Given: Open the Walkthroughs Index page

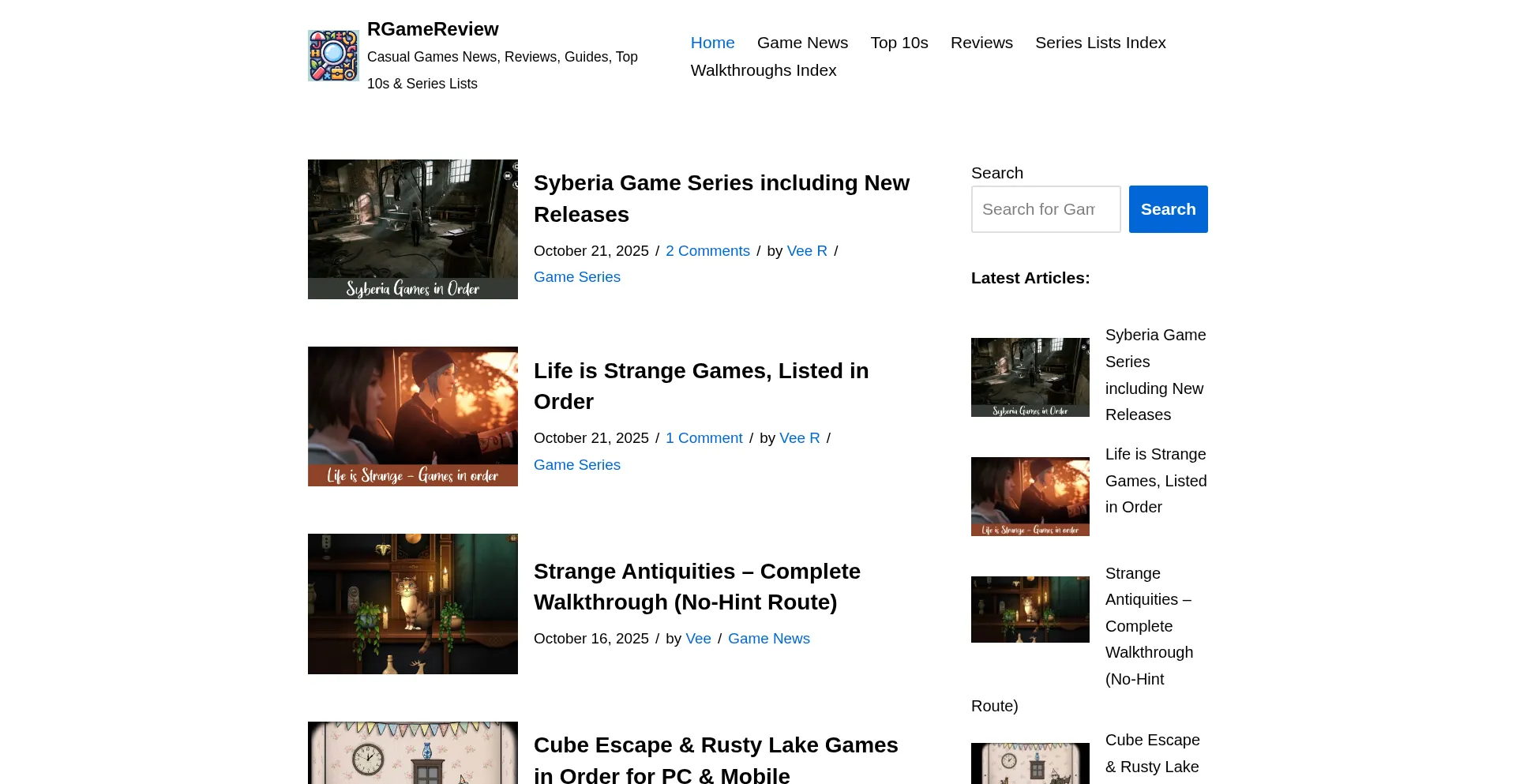Looking at the screenshot, I should tap(763, 70).
